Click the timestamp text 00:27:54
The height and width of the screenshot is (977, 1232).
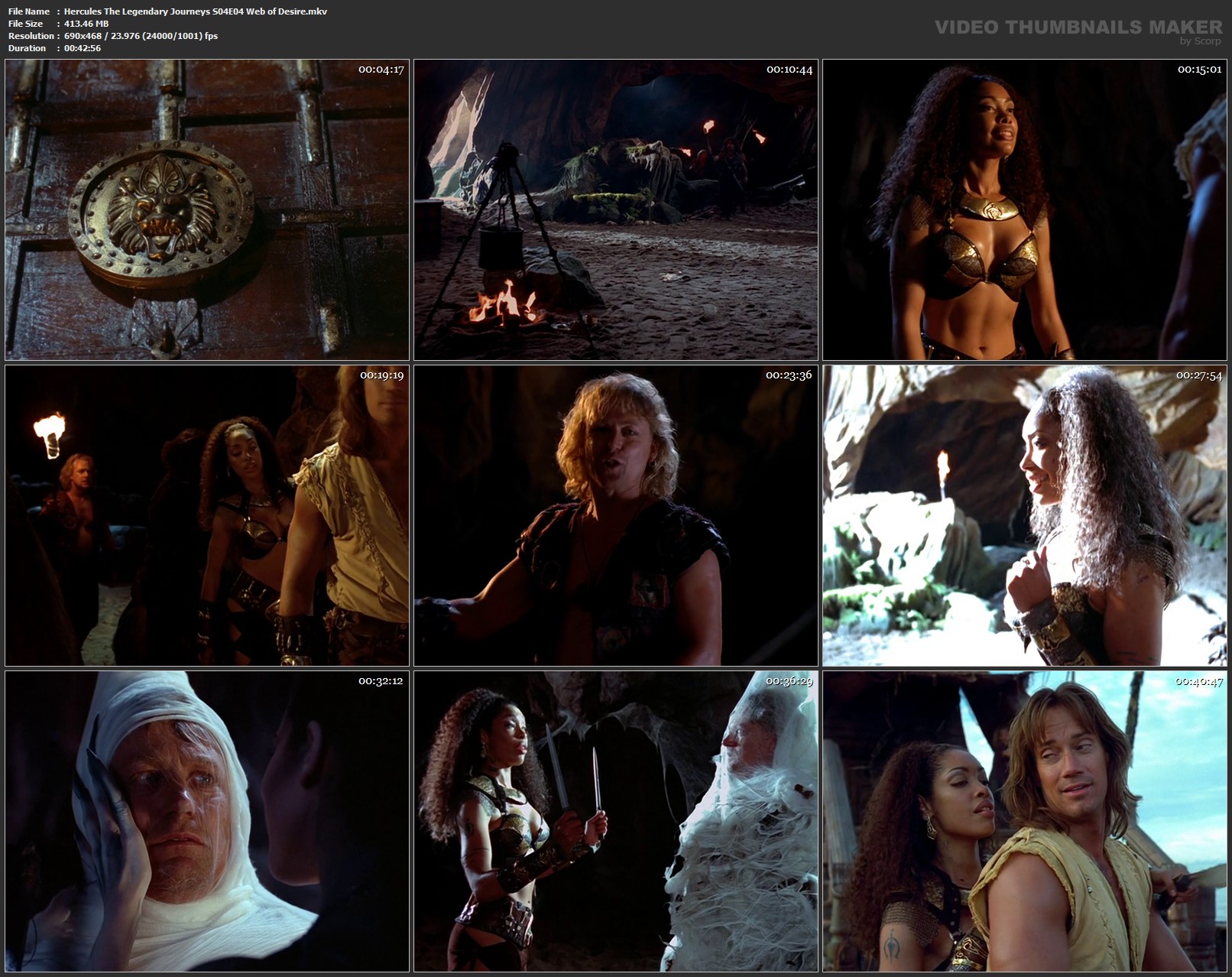point(1199,375)
